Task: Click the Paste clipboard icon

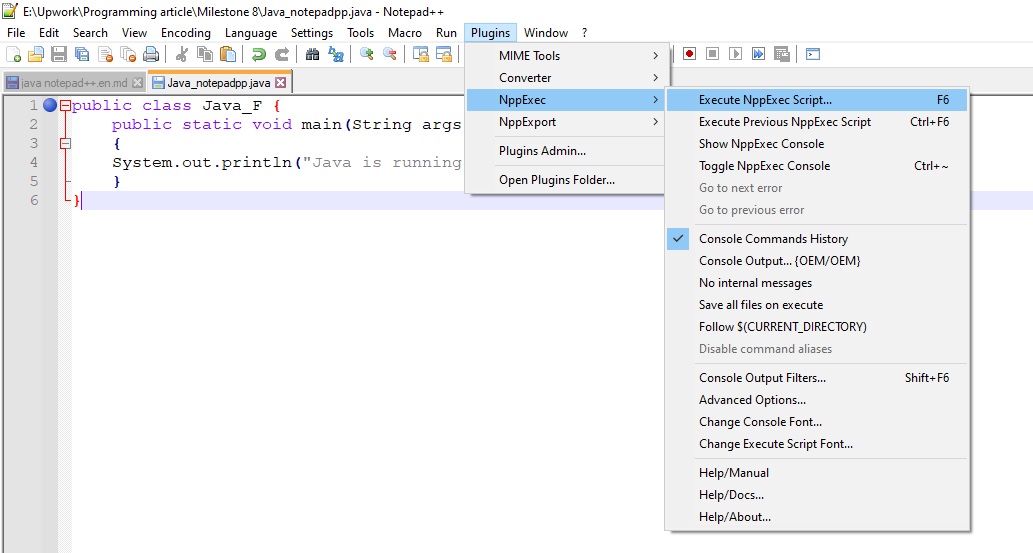Action: click(x=228, y=55)
